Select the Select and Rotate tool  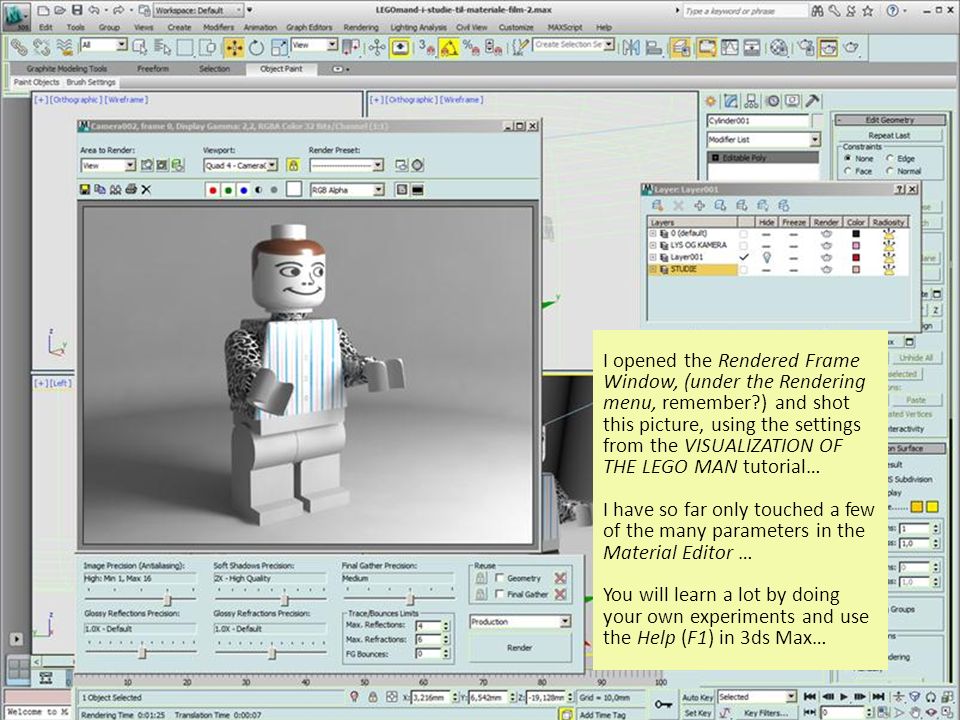(256, 47)
